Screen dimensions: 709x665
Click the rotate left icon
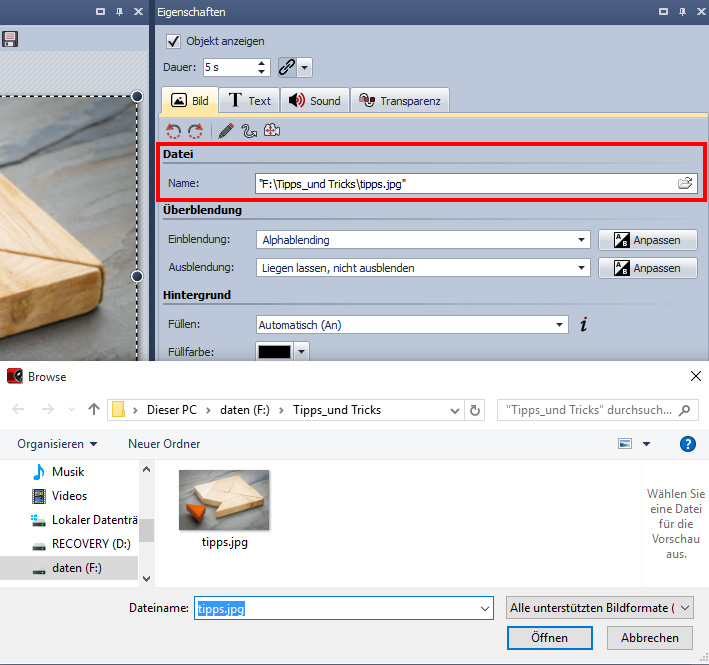pyautogui.click(x=174, y=131)
